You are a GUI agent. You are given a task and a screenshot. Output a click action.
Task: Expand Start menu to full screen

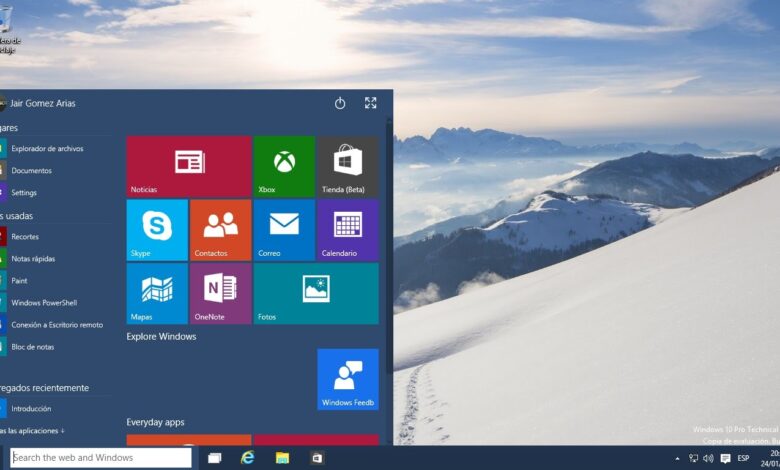click(x=371, y=103)
